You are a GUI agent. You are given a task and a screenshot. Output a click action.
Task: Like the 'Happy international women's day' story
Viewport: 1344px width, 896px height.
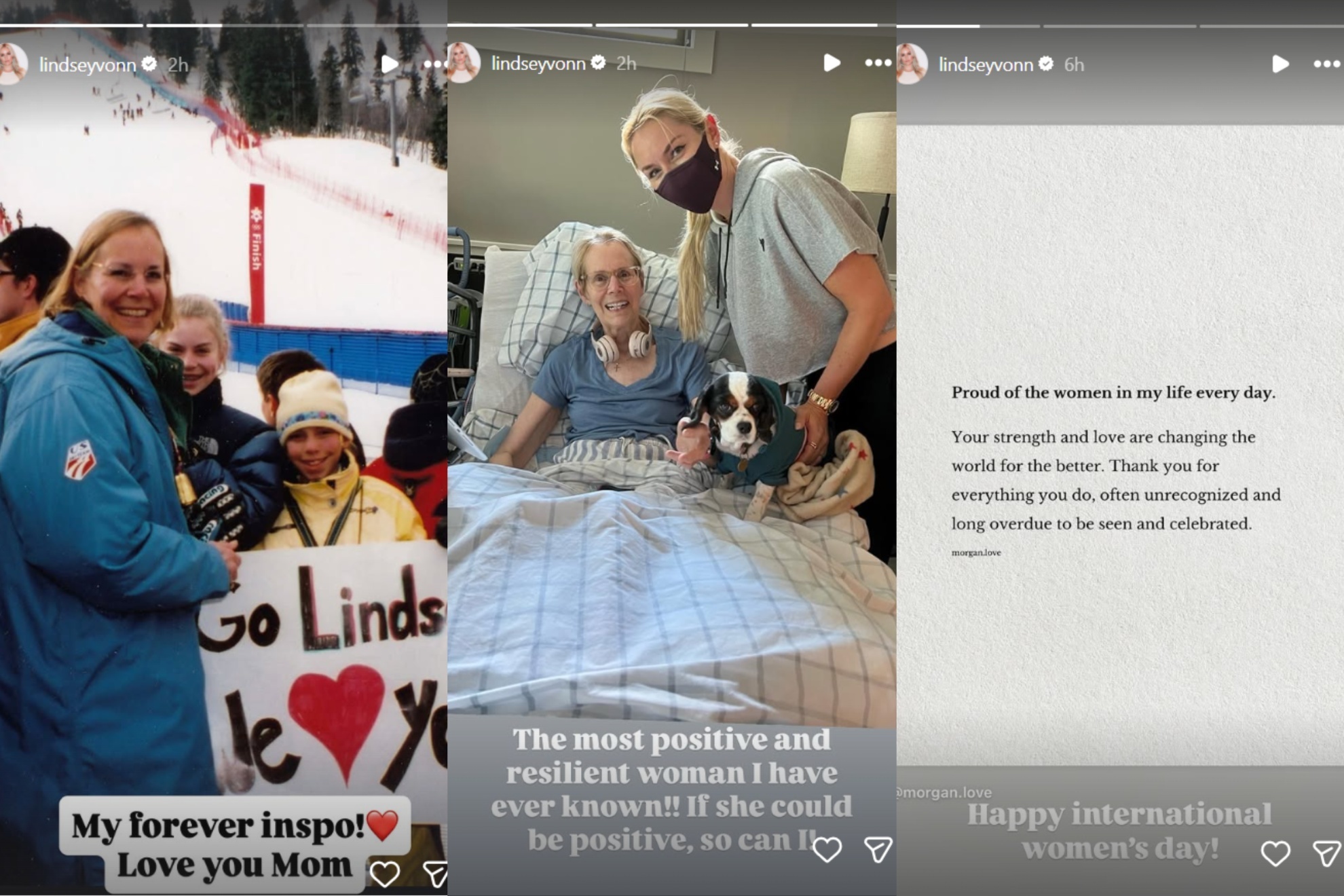click(x=1275, y=853)
